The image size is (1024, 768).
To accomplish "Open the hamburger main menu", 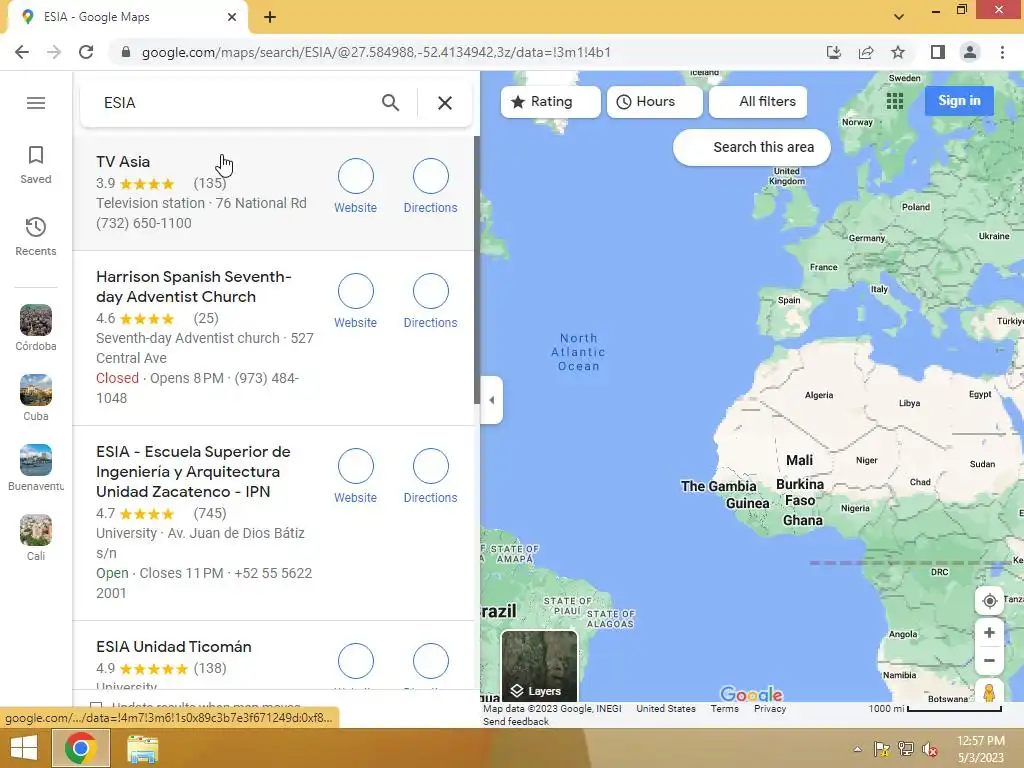I will coord(36,103).
